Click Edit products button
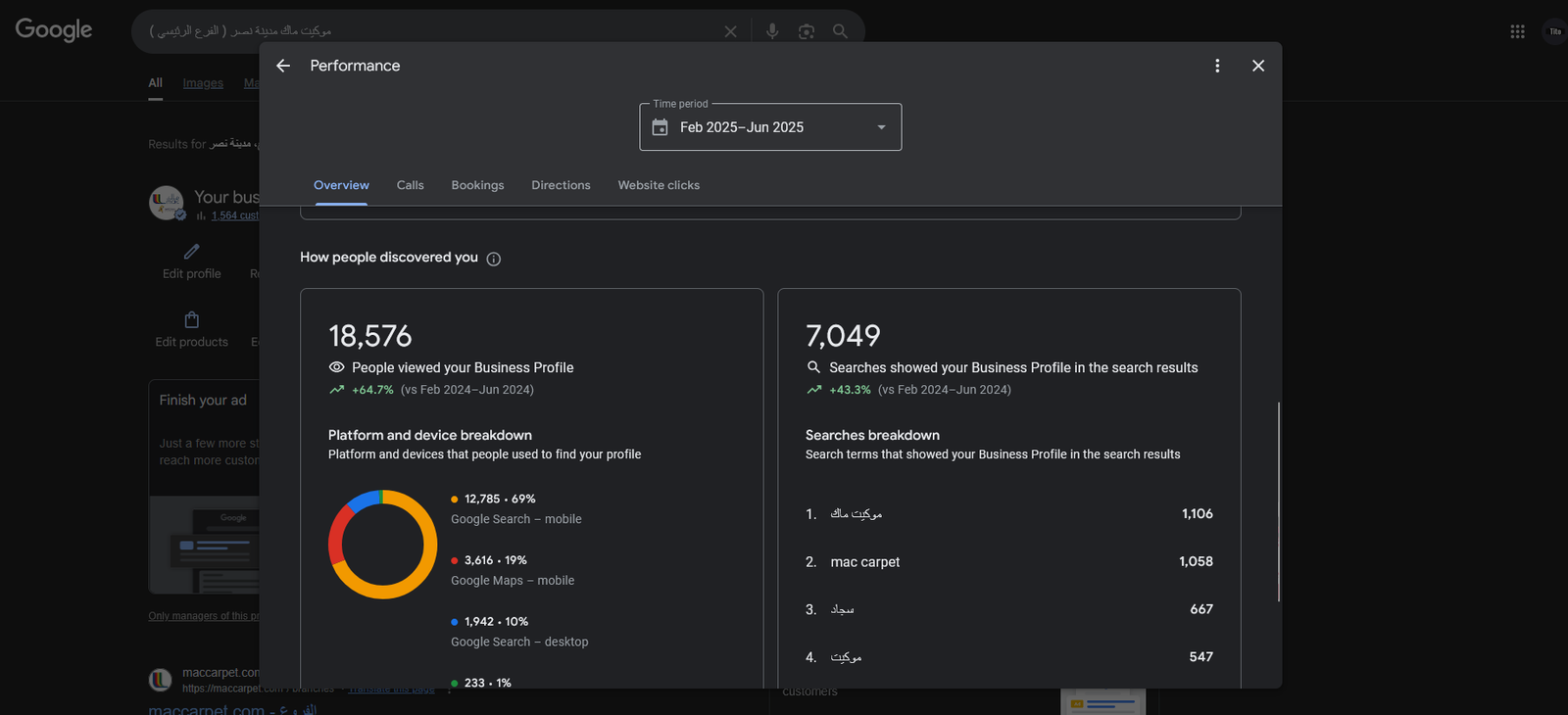The width and height of the screenshot is (1568, 715). click(192, 329)
